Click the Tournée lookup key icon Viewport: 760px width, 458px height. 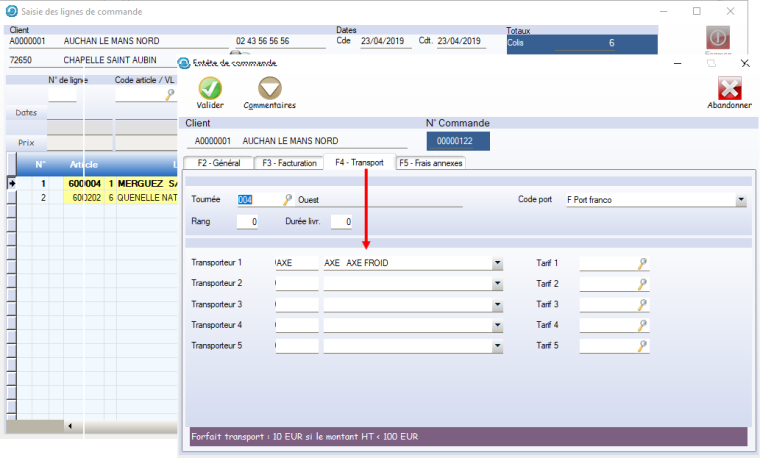(288, 200)
